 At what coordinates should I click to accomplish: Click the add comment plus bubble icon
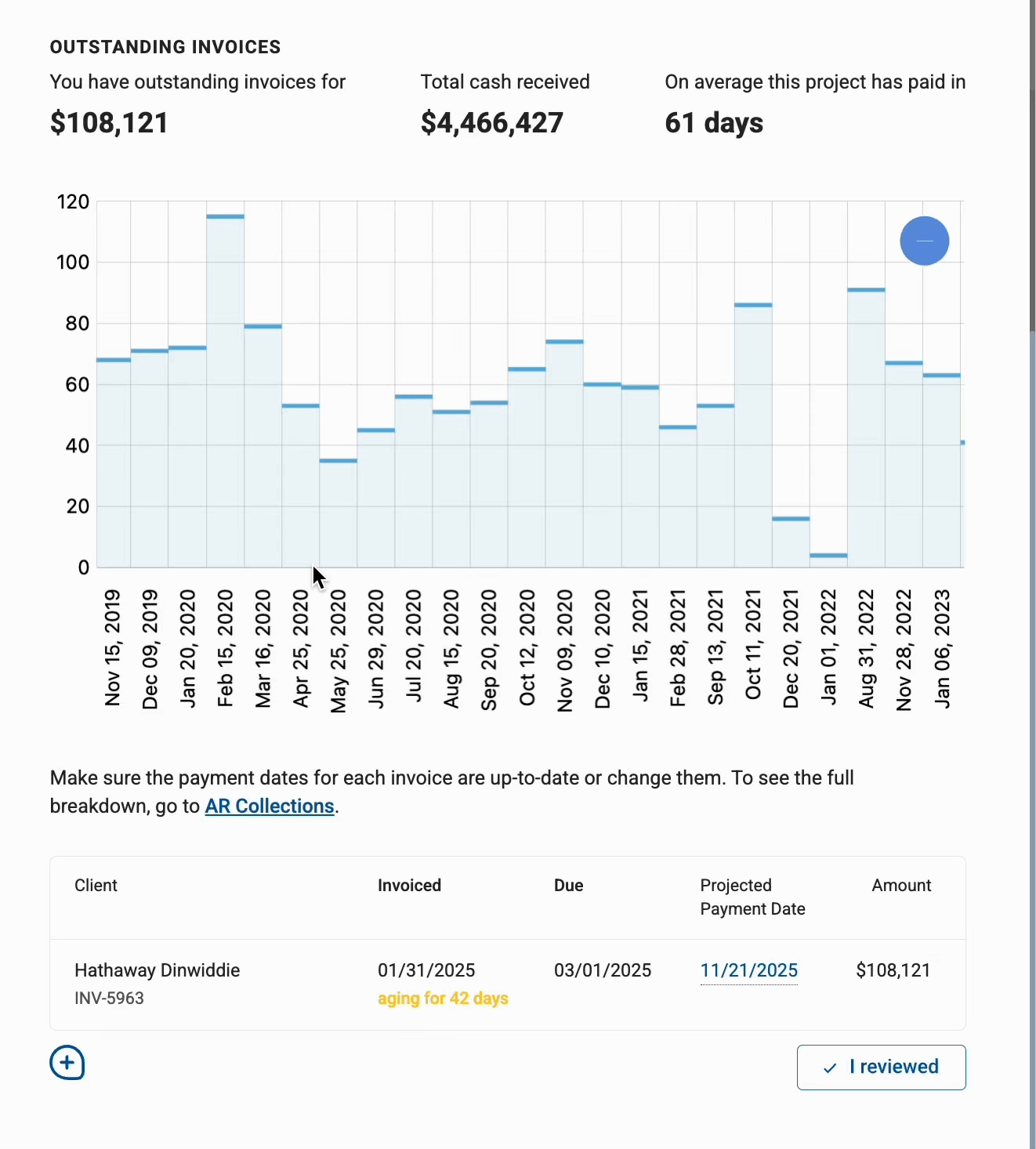(x=67, y=1063)
